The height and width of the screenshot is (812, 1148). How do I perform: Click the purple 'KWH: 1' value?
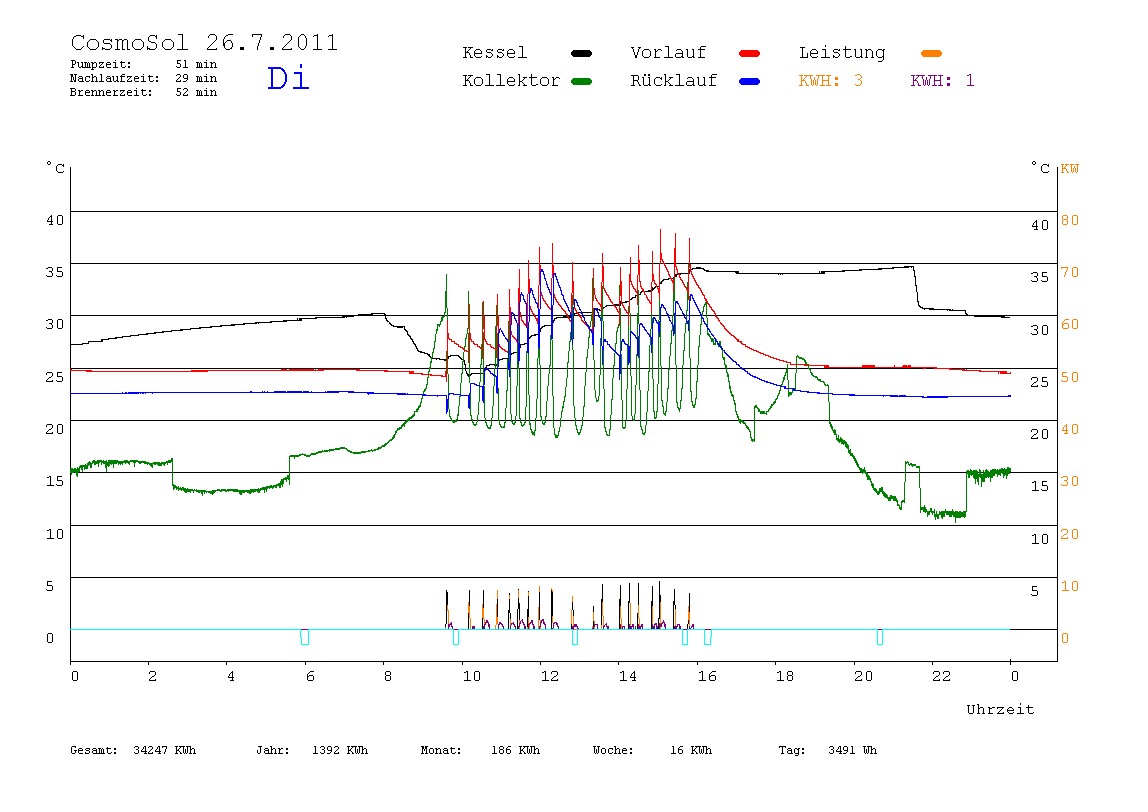[x=943, y=81]
